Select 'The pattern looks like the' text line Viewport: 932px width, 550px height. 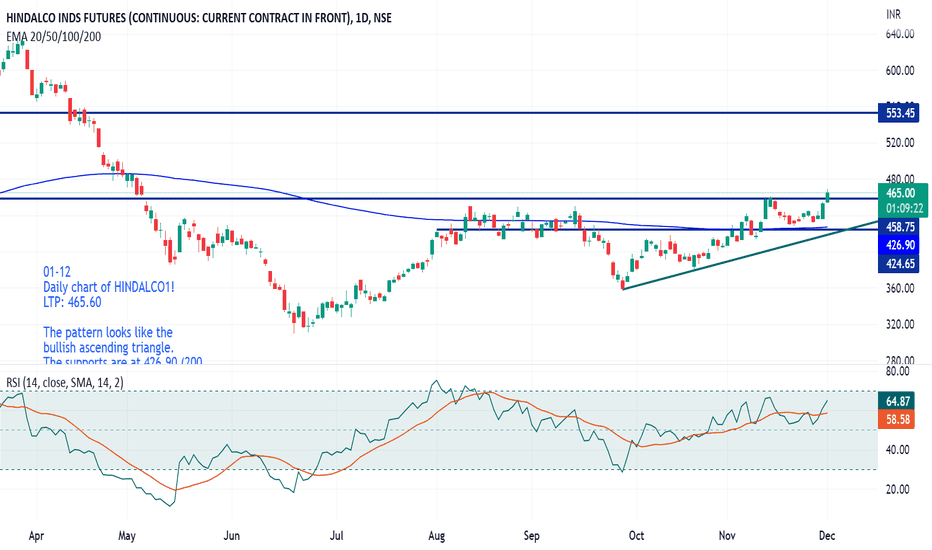[108, 332]
